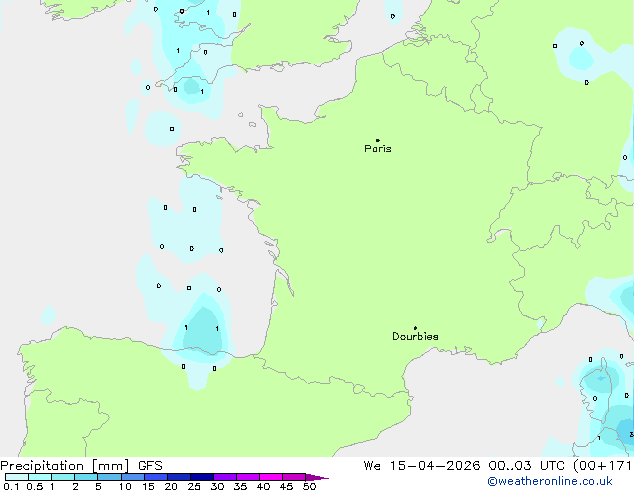
Task: Pick legend swatch between 10 and 15
Action: click(132, 477)
